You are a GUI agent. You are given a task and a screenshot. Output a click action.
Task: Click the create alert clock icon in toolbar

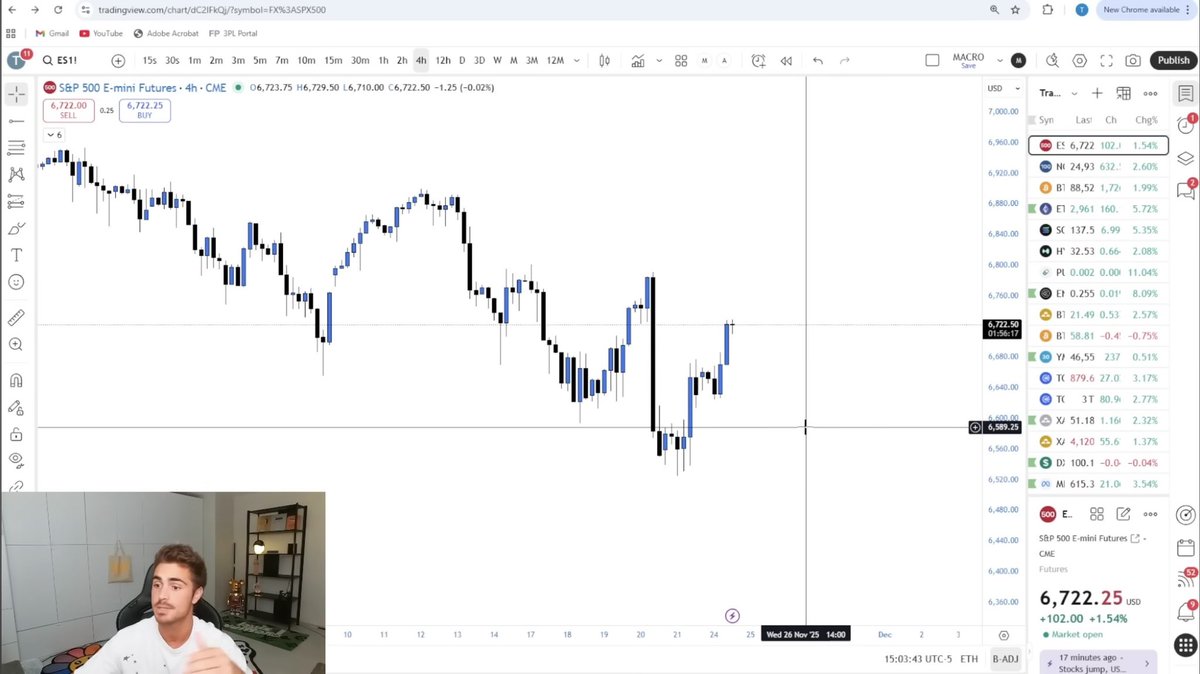coord(758,60)
